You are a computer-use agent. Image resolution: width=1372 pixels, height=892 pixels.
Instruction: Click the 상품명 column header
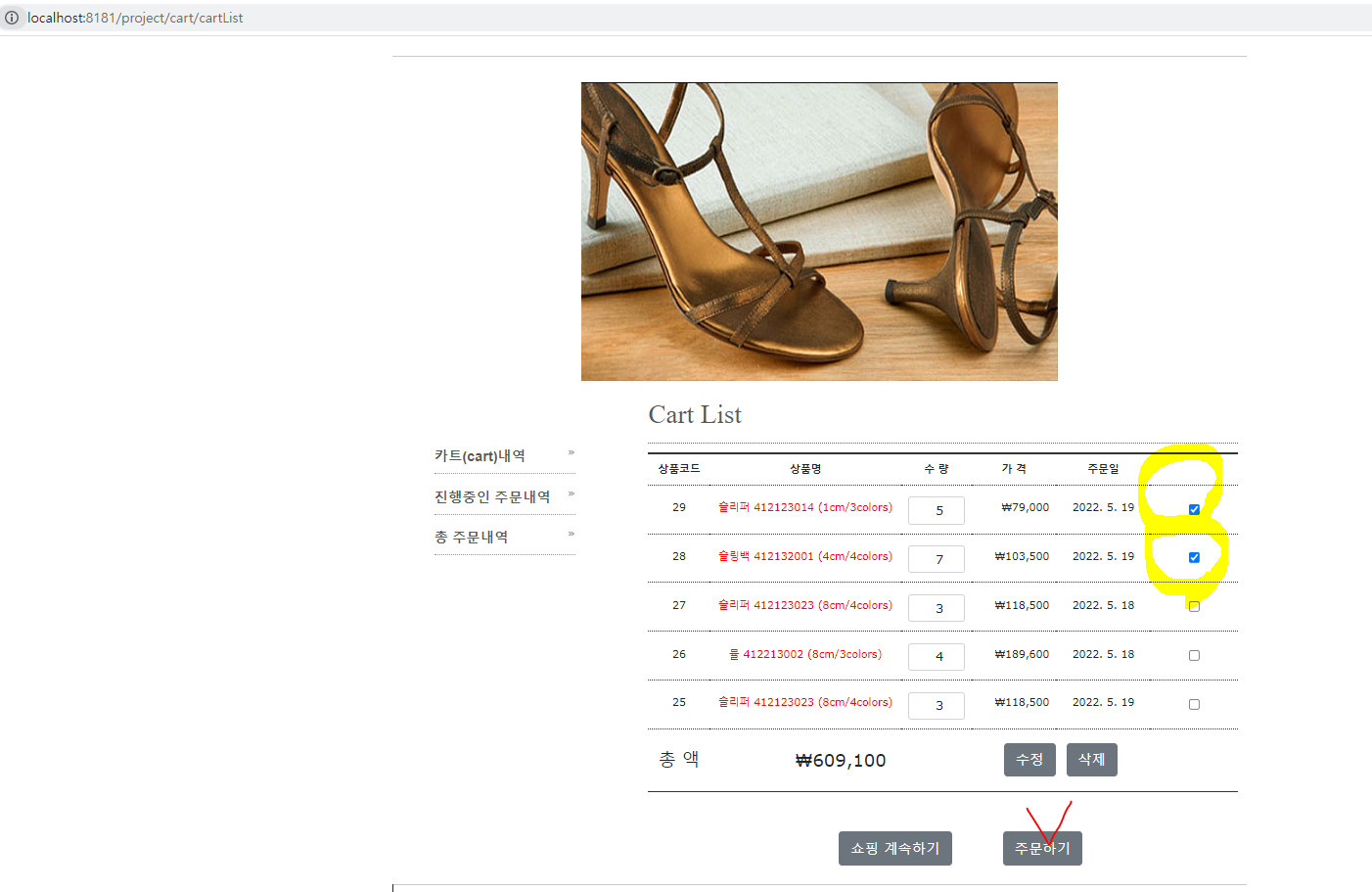805,469
